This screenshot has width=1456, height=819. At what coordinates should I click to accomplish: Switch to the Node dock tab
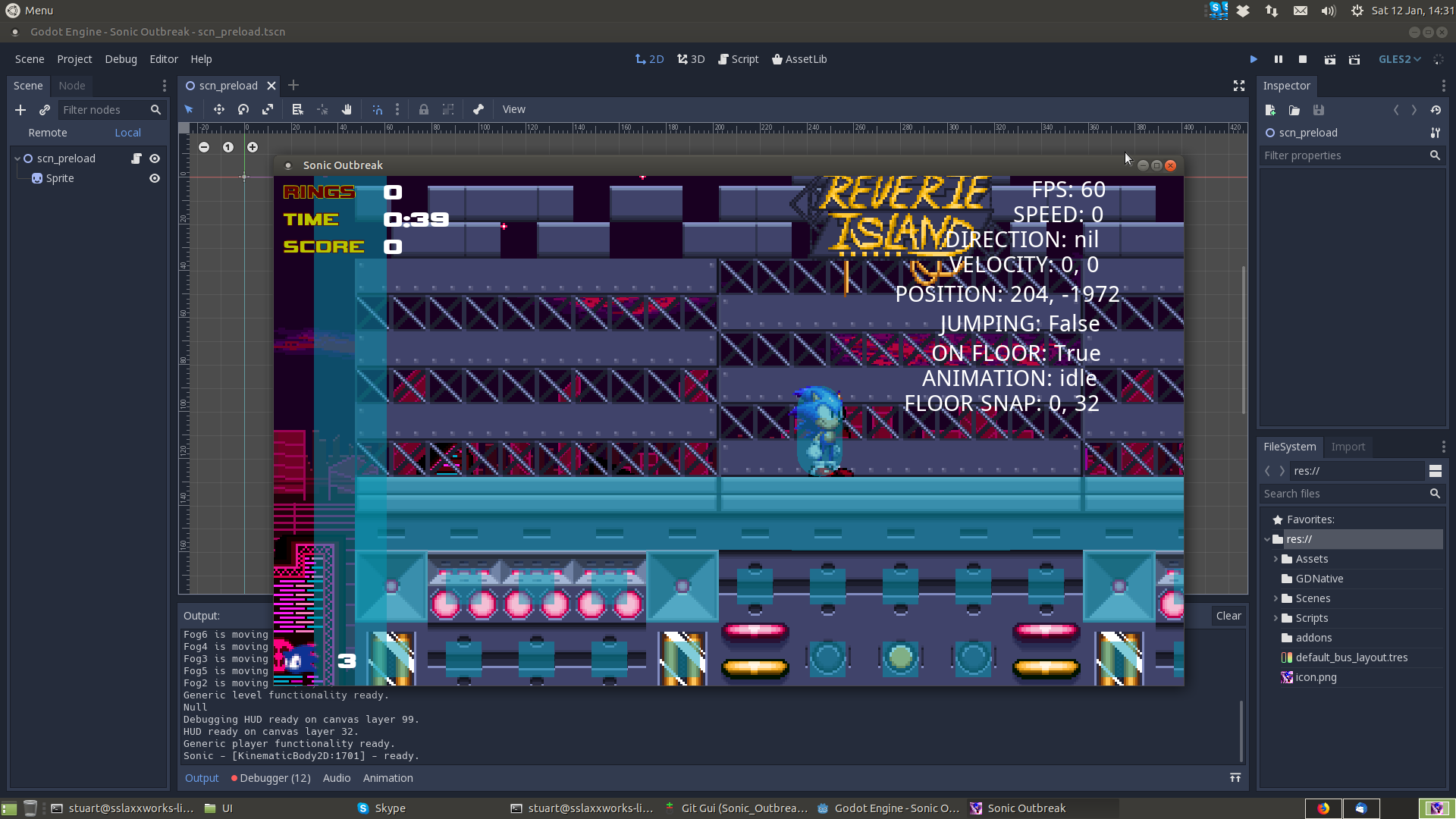[72, 86]
